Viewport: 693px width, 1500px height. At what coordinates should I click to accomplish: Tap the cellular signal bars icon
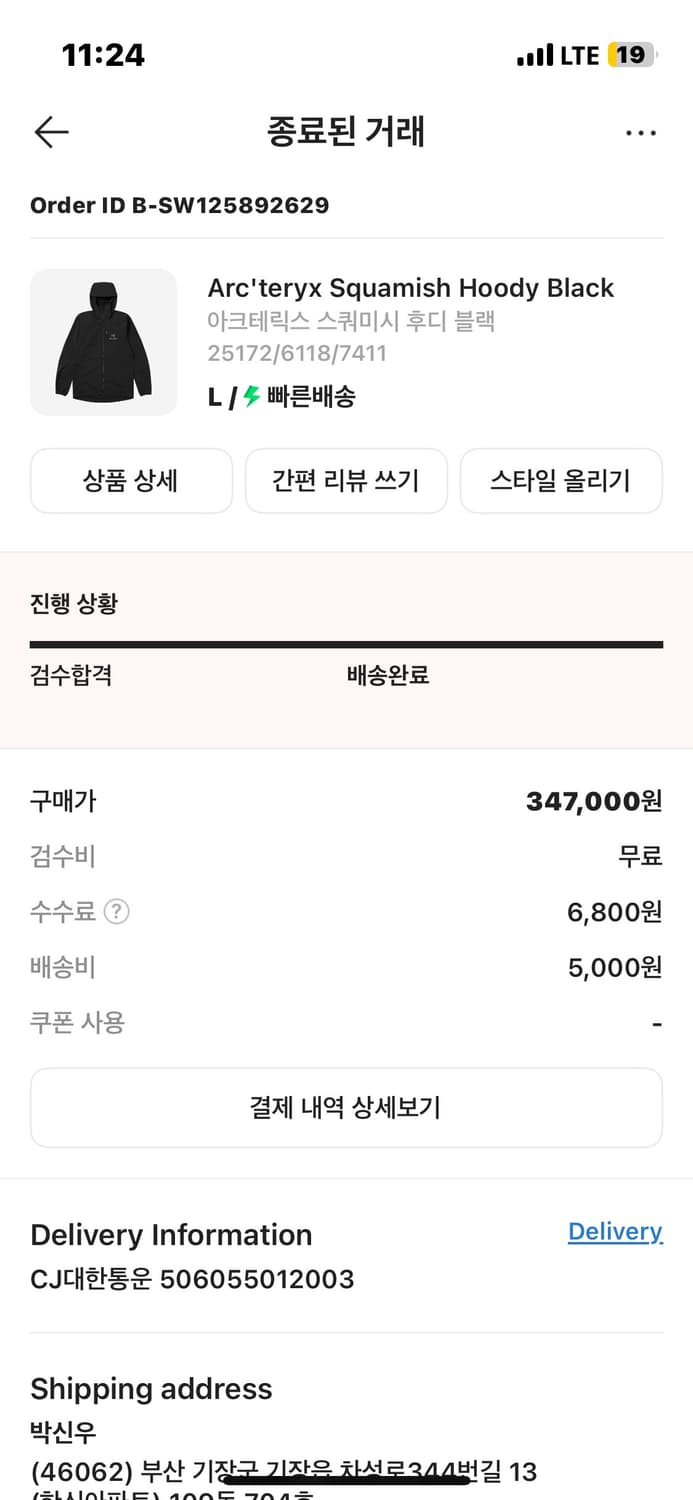[x=535, y=55]
